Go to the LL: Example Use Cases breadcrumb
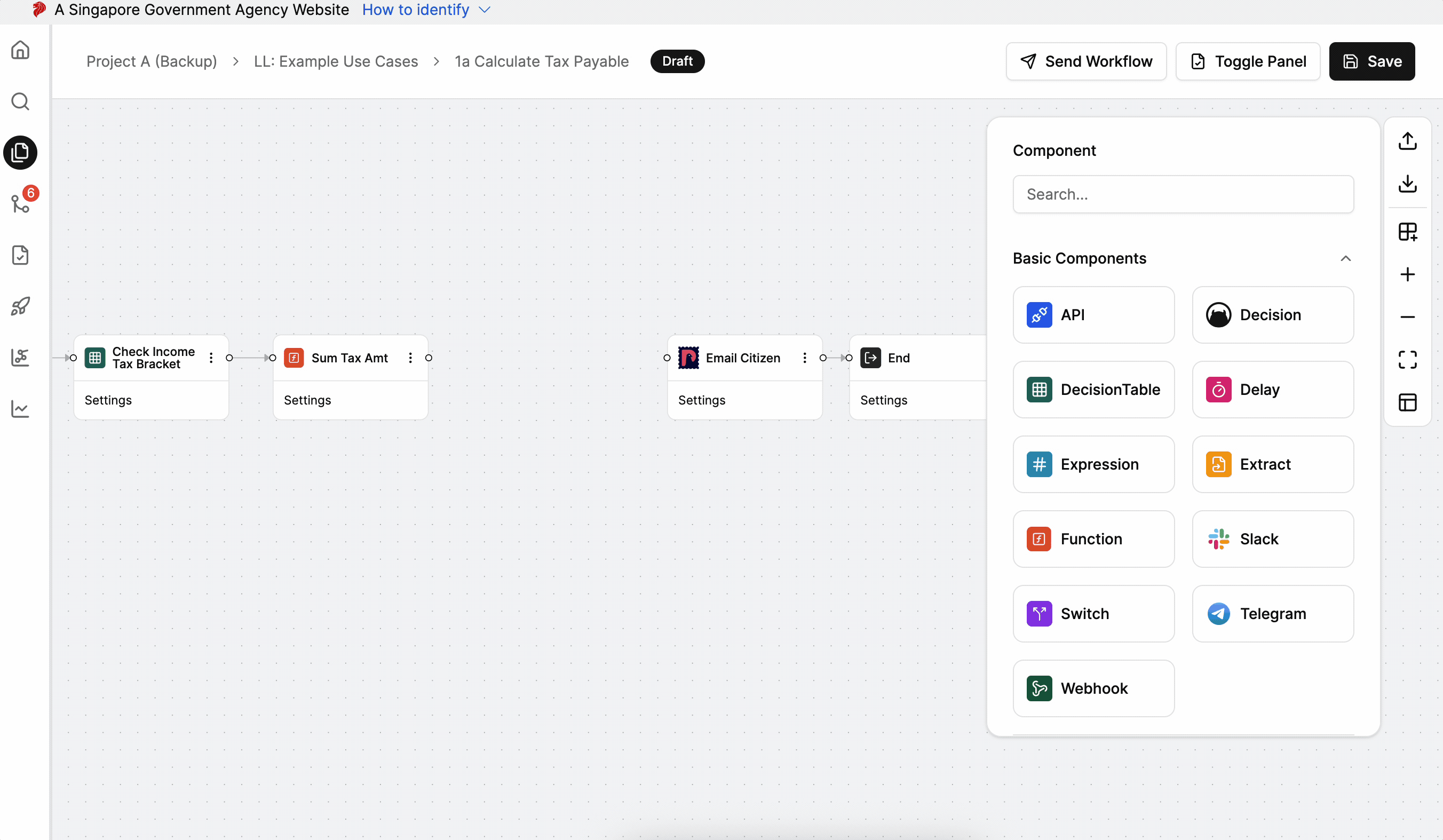Image resolution: width=1443 pixels, height=840 pixels. (x=336, y=61)
